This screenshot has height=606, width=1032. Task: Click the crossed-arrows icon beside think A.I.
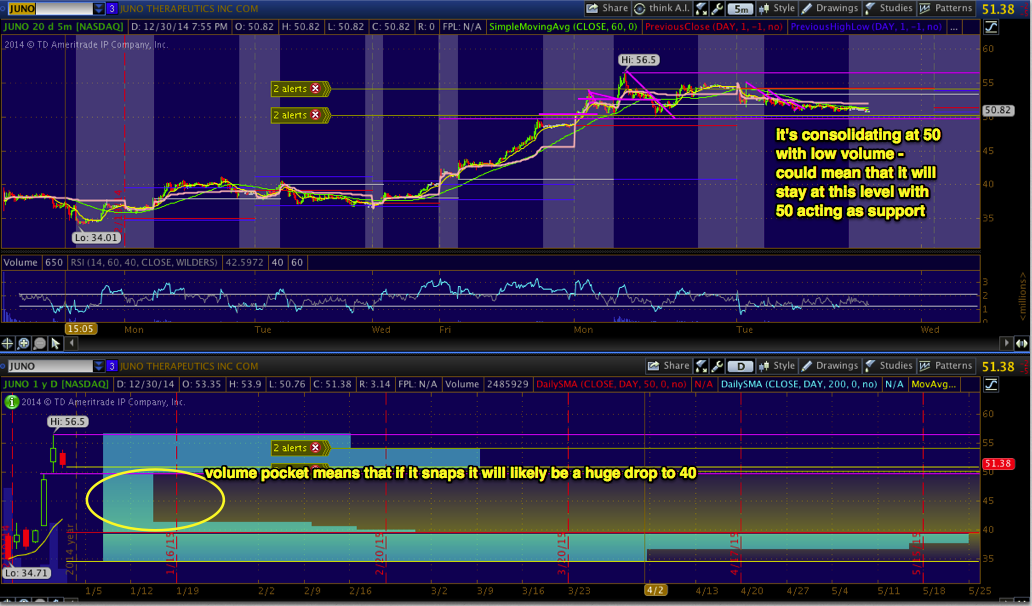click(700, 8)
